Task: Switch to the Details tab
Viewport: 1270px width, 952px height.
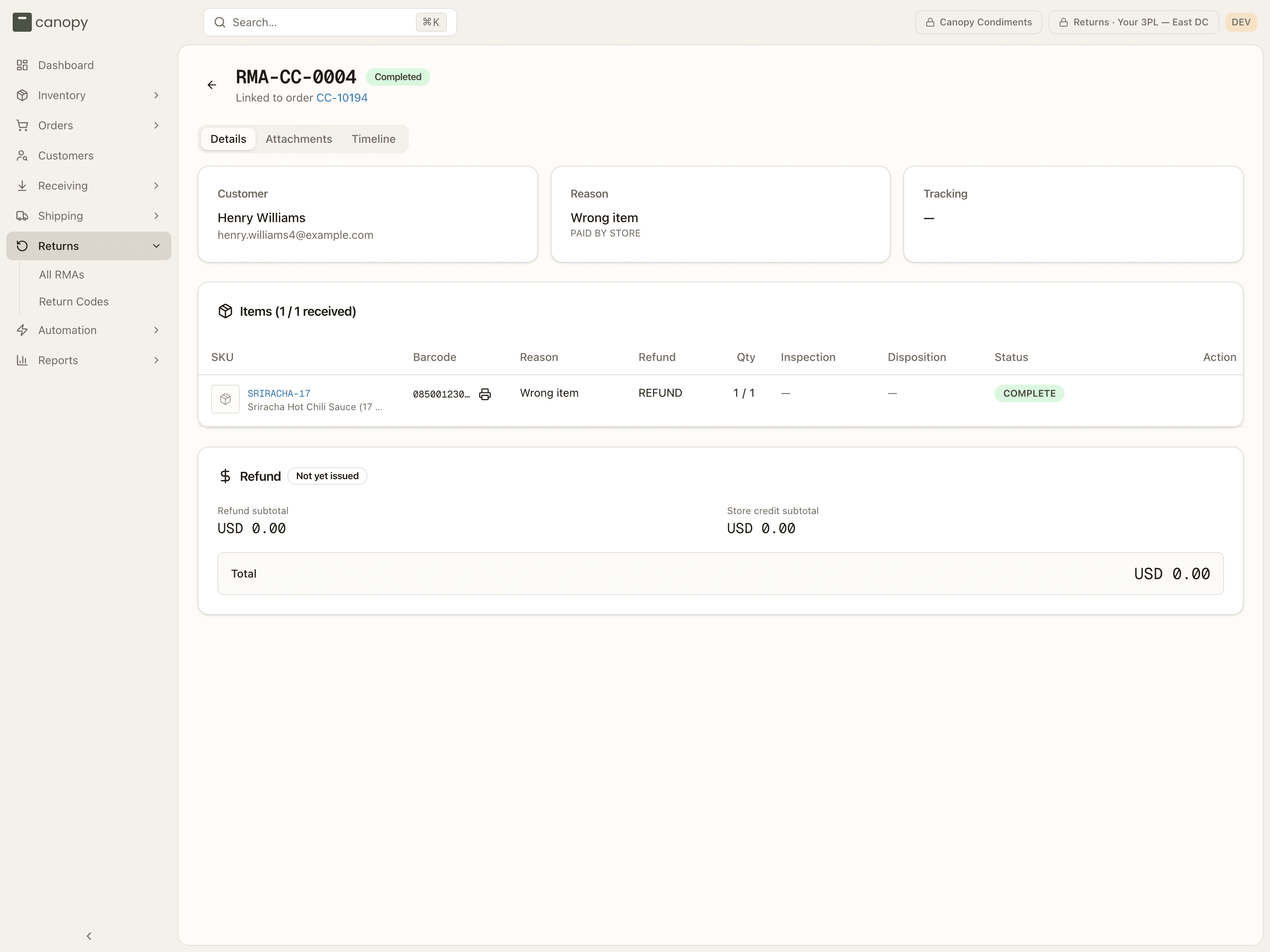Action: [x=228, y=139]
